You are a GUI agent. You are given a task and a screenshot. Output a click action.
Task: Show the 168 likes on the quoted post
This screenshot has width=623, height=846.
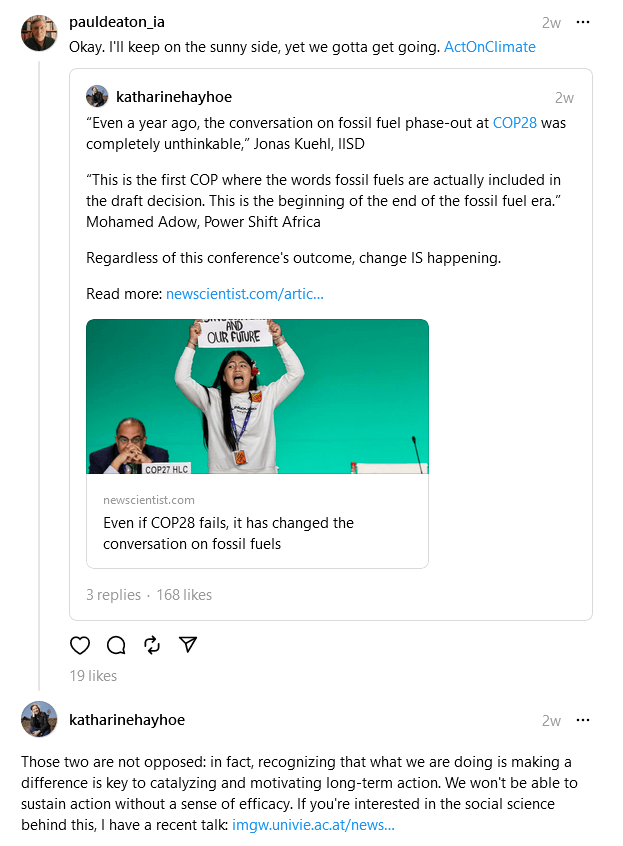(184, 595)
